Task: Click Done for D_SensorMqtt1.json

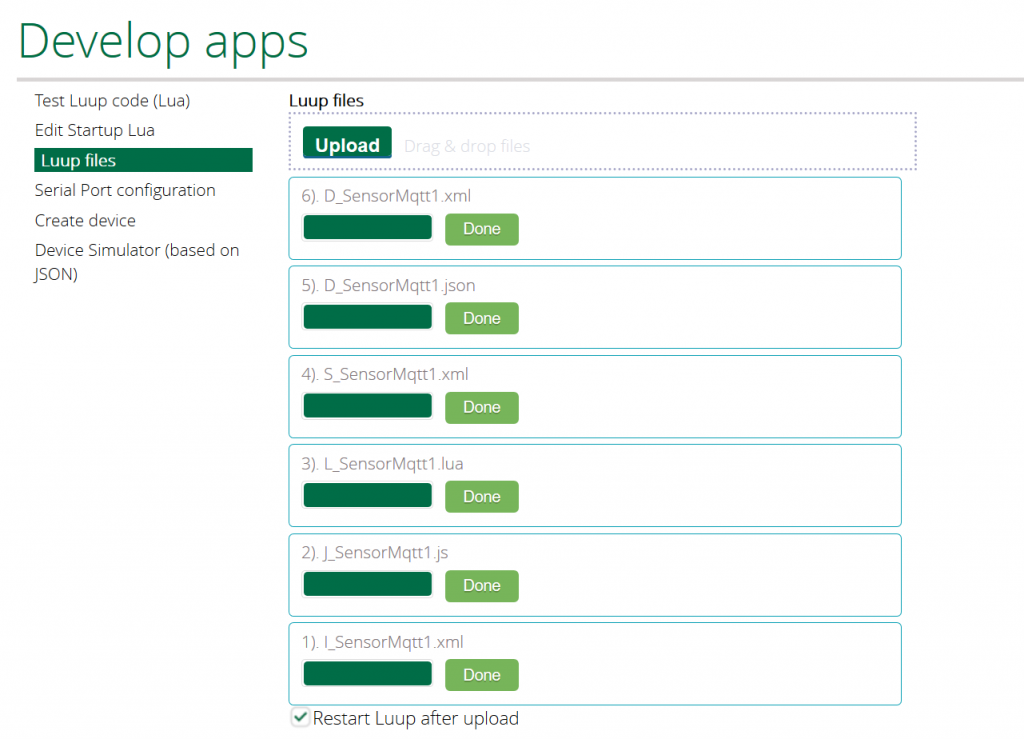Action: pos(482,319)
